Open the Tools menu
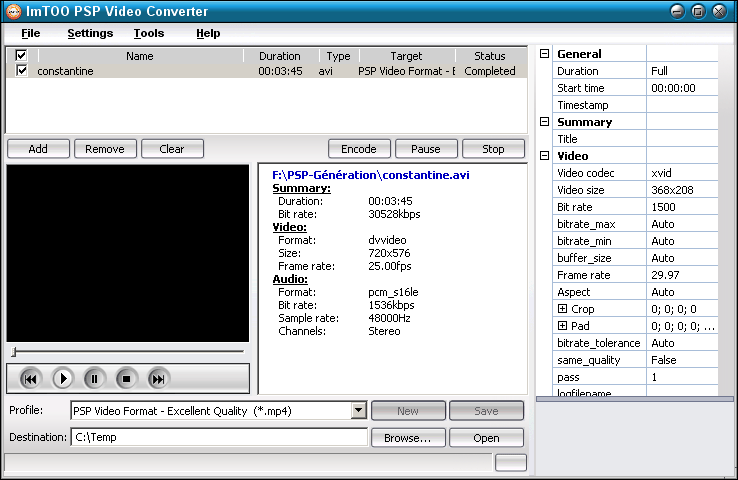The height and width of the screenshot is (480, 738). pos(149,33)
